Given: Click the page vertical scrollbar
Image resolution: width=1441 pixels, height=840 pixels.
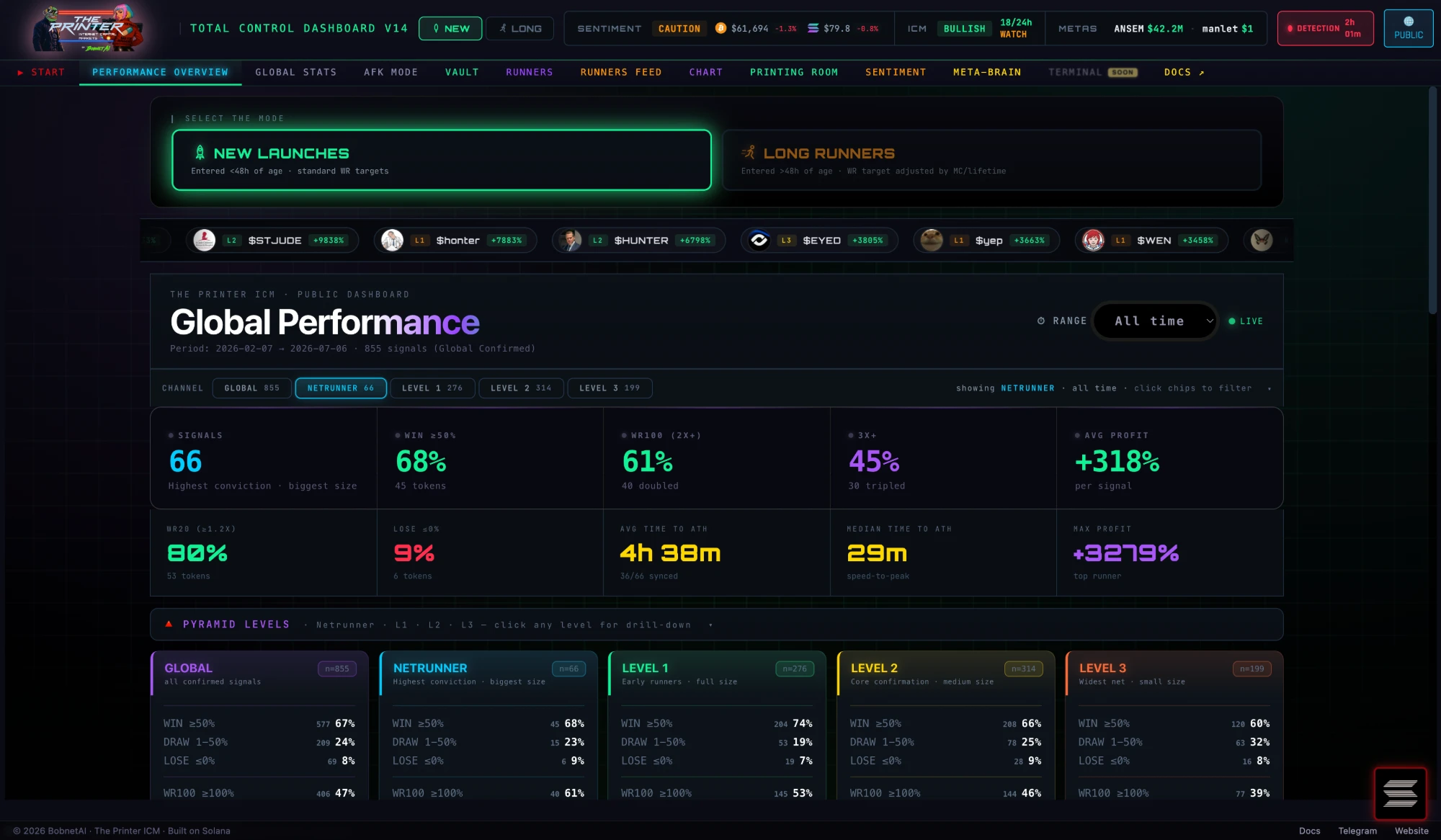Looking at the screenshot, I should [x=1432, y=202].
